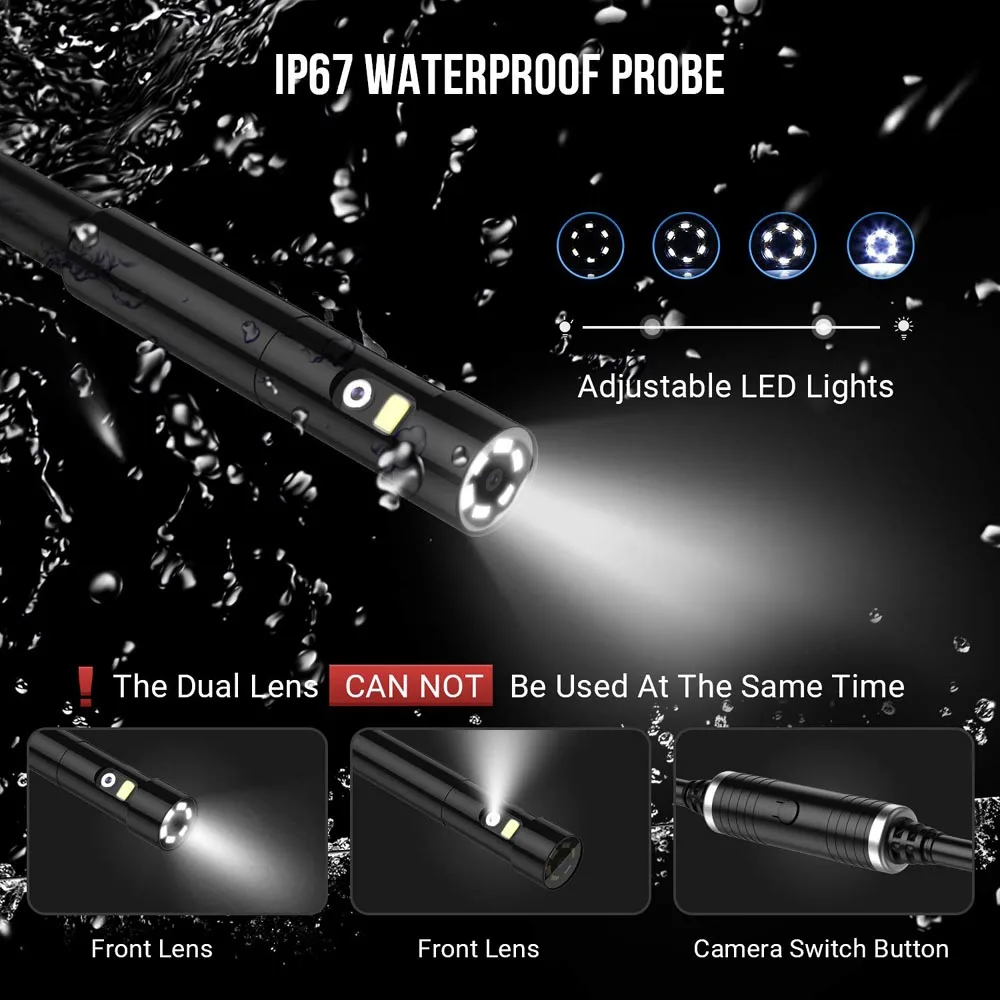Open the front lens lit probe thumbnail

(x=177, y=821)
